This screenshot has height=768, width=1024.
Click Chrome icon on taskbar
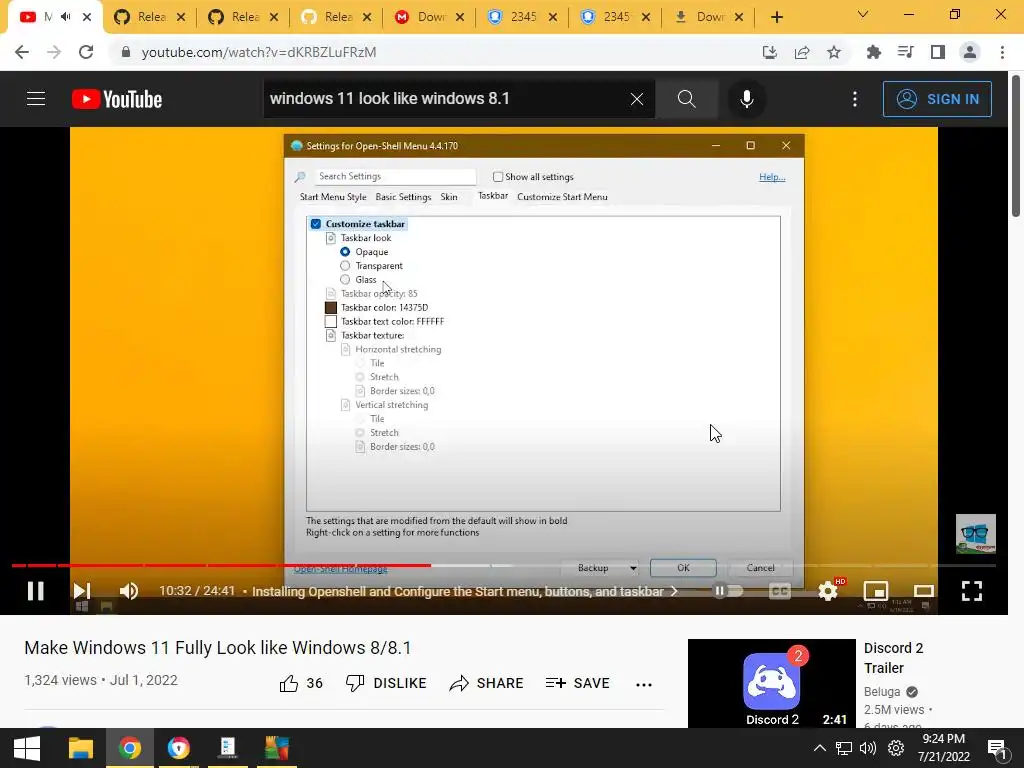[130, 748]
